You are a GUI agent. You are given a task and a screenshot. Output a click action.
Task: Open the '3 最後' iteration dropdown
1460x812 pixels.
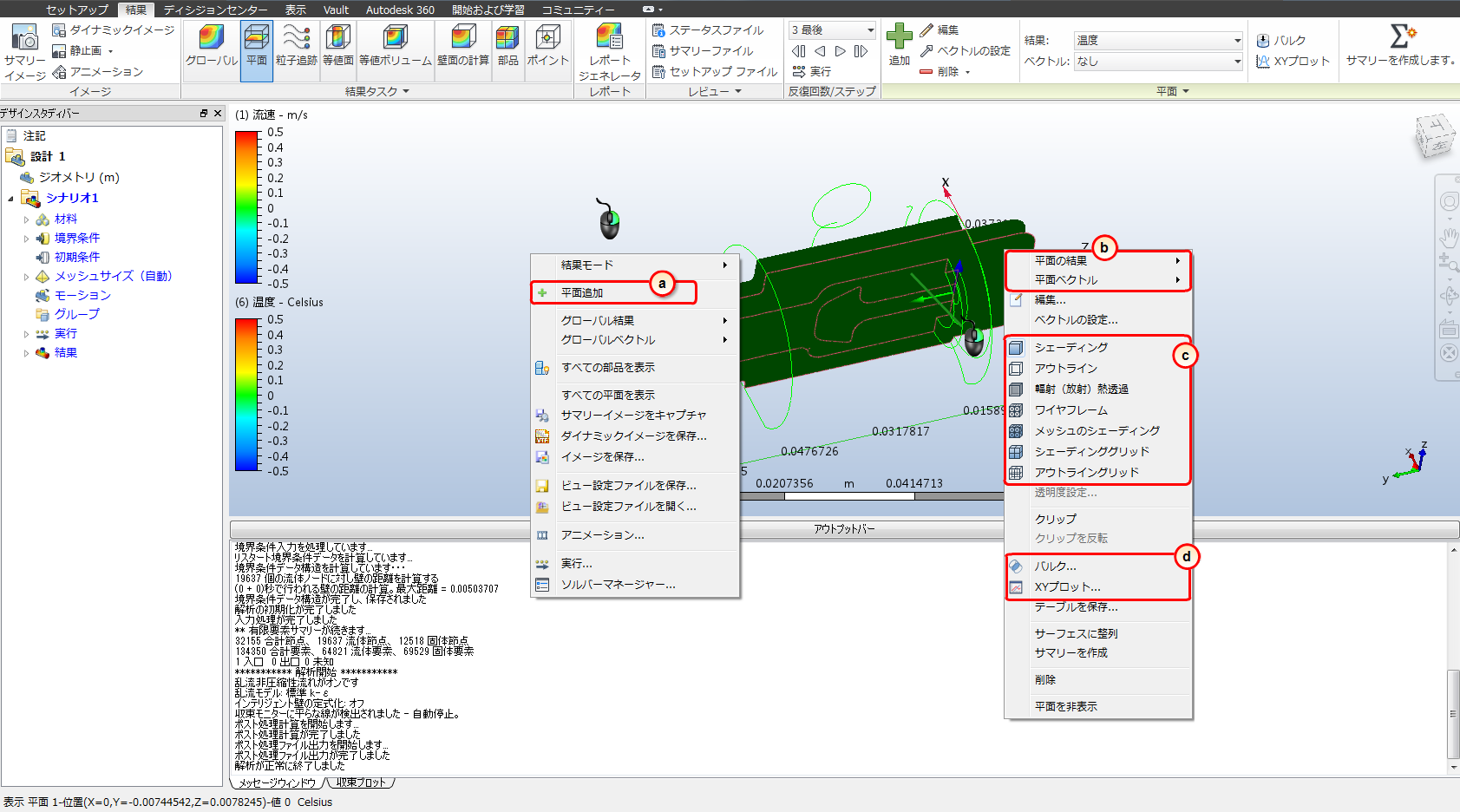point(832,30)
